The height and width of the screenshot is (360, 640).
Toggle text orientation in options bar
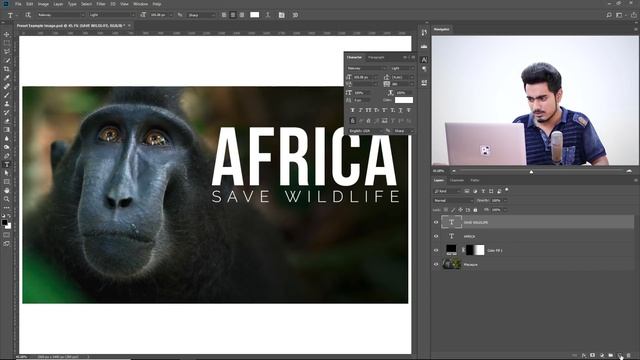[28, 15]
